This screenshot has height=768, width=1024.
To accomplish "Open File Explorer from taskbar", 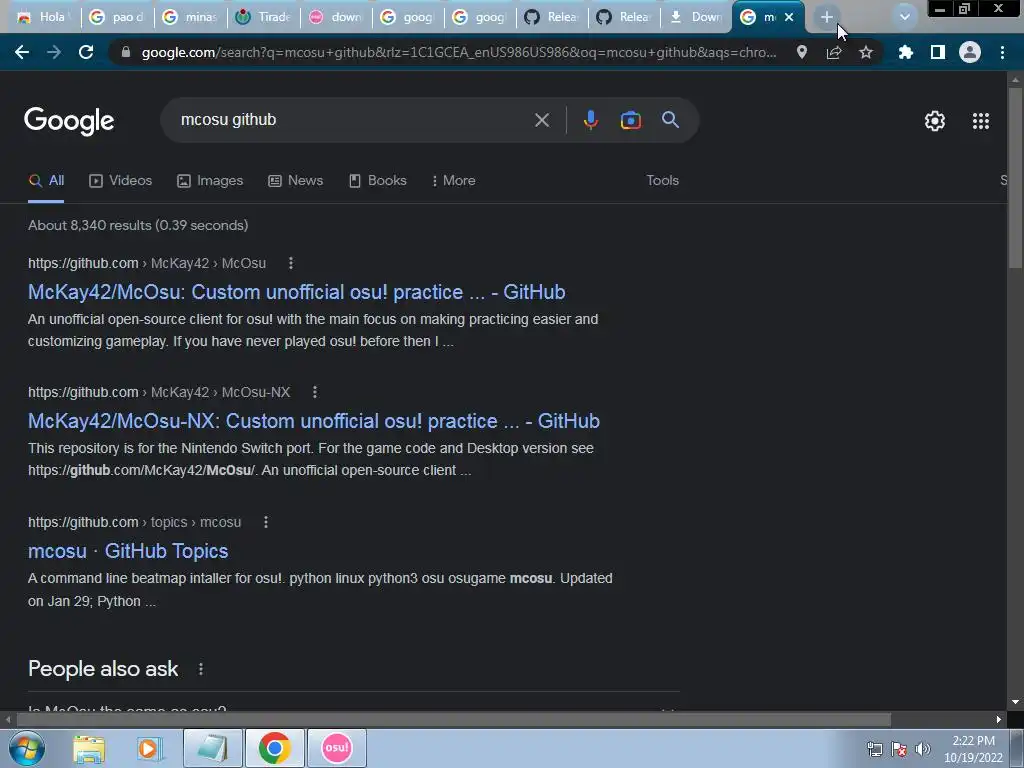I will (89, 748).
